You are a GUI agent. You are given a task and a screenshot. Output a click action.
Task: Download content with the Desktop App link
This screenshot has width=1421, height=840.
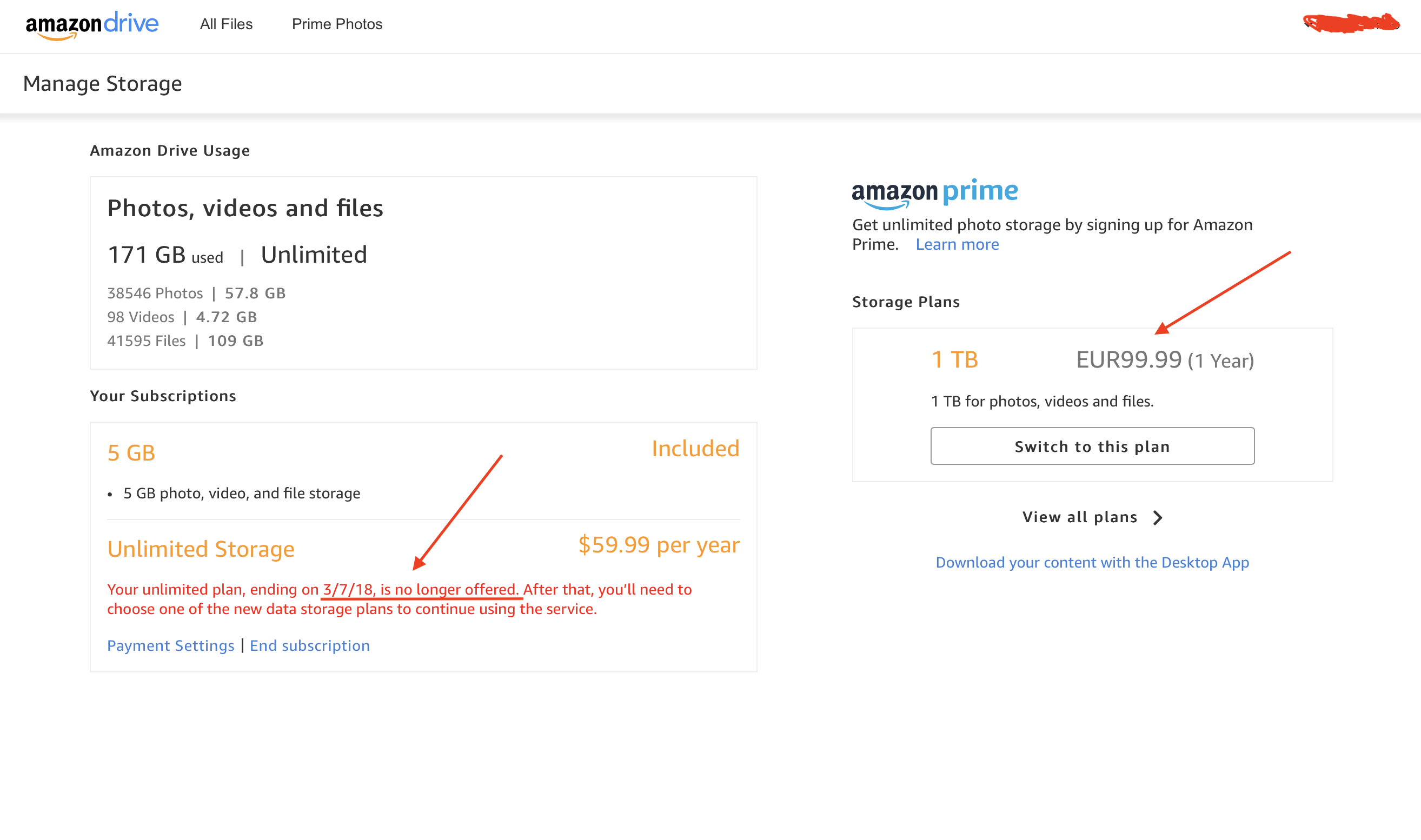click(1092, 562)
